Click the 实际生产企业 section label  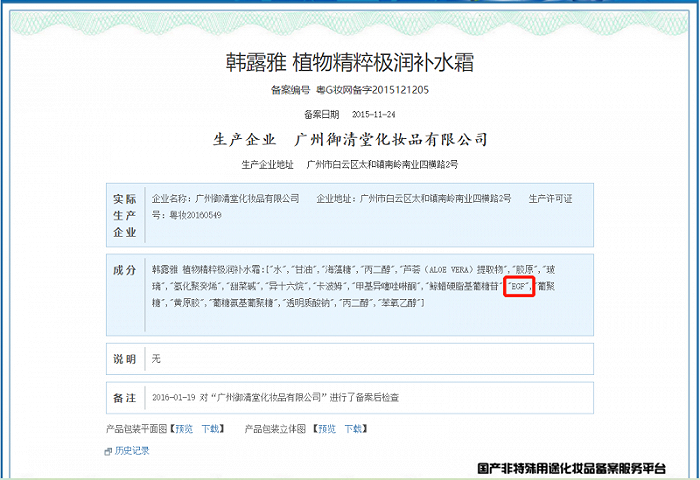tap(125, 215)
